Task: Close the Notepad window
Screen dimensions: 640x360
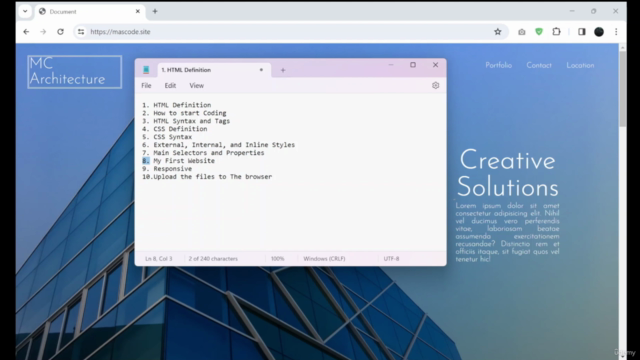Action: click(435, 65)
